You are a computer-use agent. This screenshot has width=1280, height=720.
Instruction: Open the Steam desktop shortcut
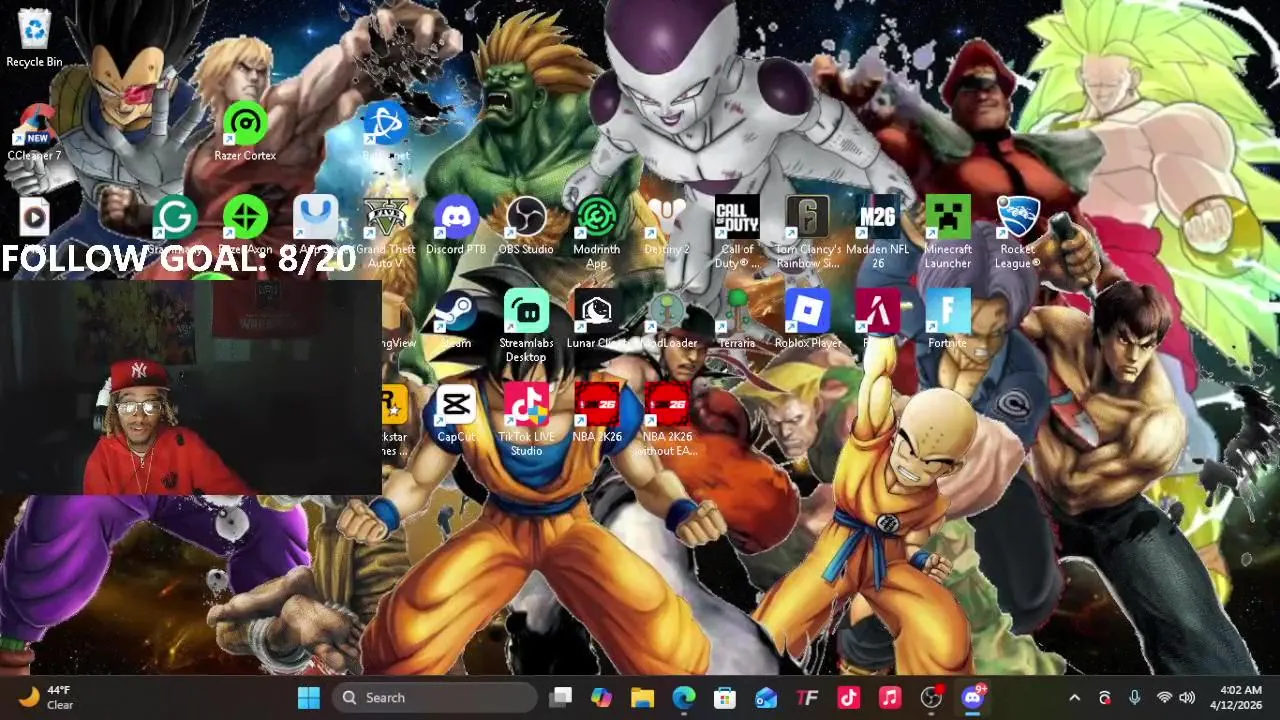pyautogui.click(x=456, y=319)
